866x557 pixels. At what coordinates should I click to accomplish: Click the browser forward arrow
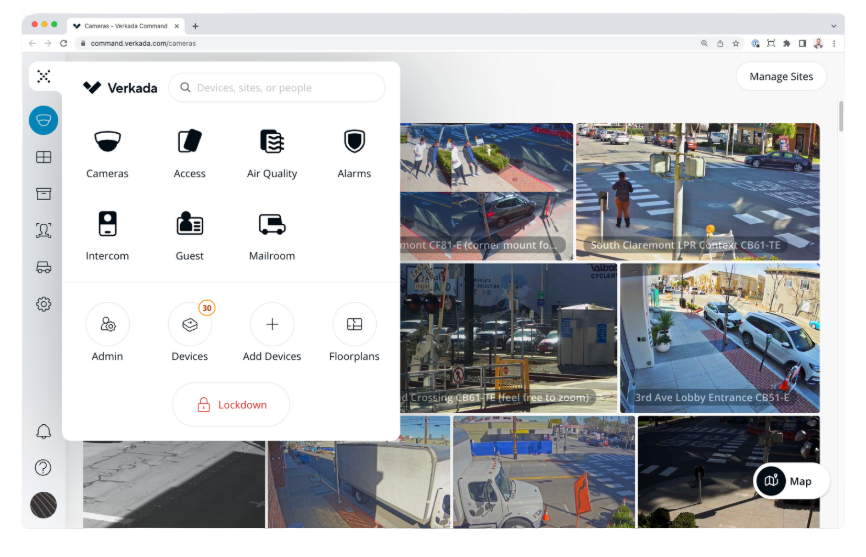point(48,43)
